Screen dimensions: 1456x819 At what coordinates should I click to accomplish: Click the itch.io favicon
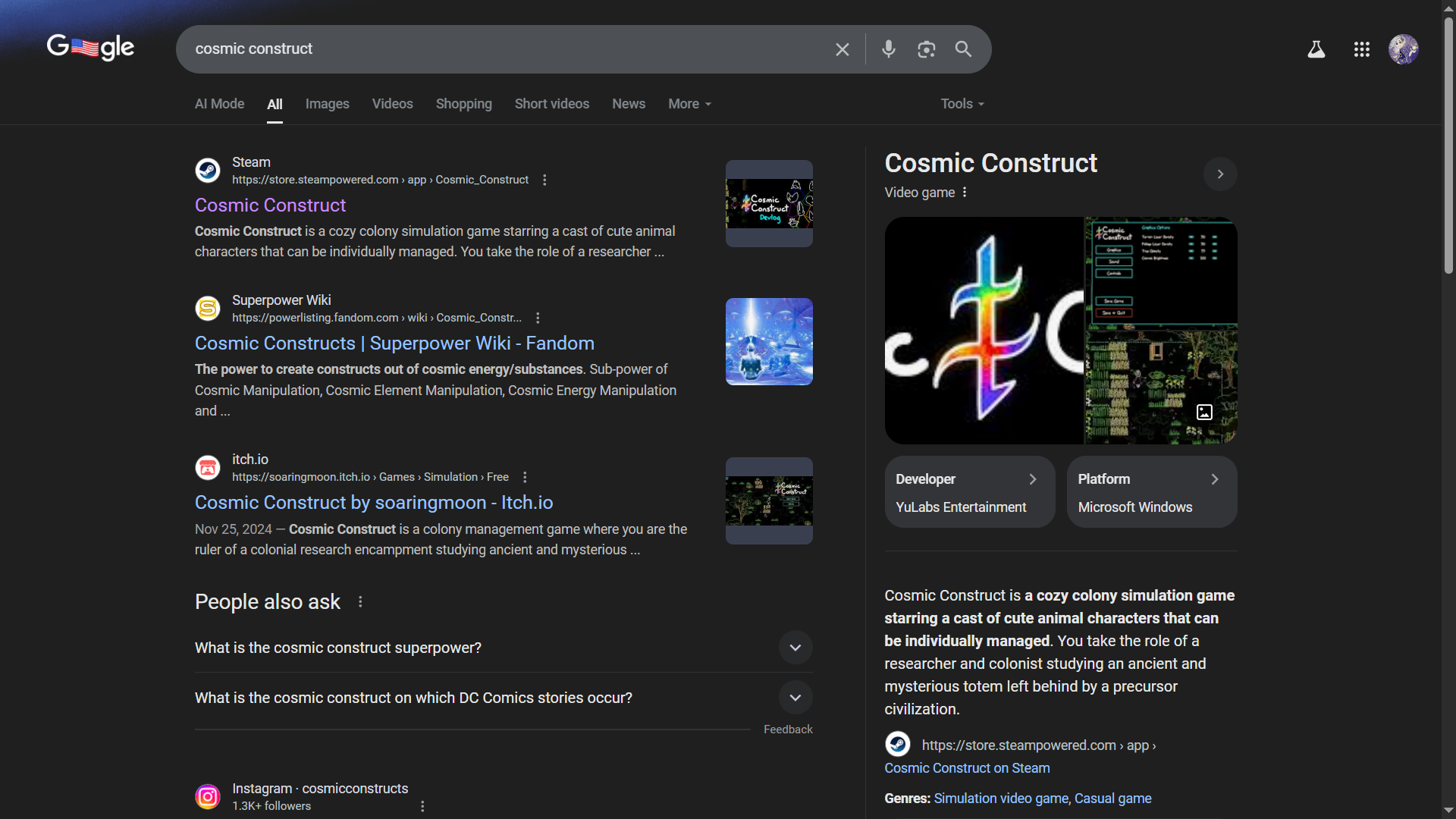click(208, 468)
